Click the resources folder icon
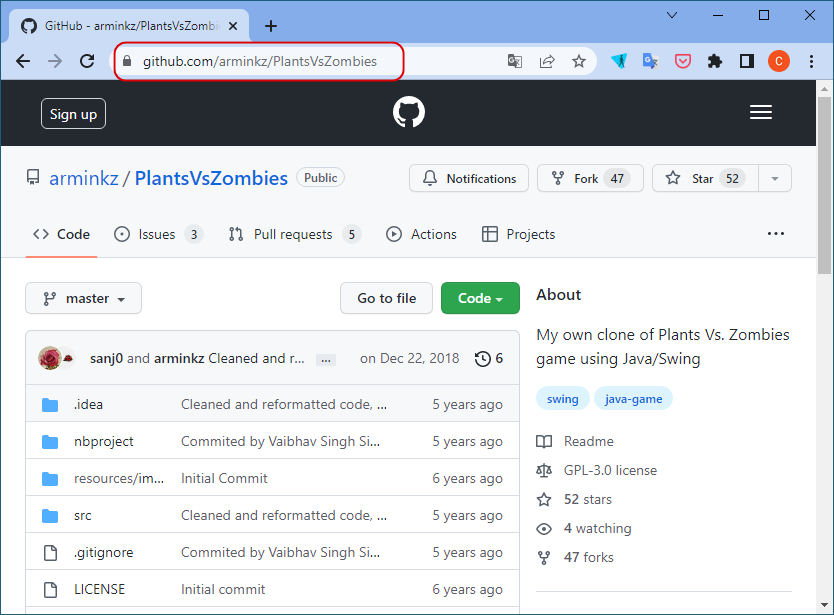Screen dimensions: 834x615 tap(50, 479)
